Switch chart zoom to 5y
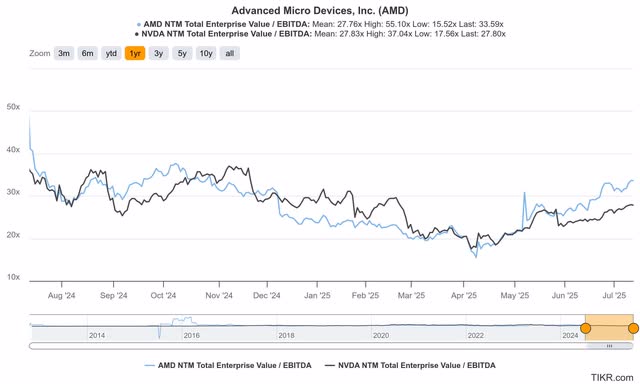The image size is (640, 384). point(182,53)
